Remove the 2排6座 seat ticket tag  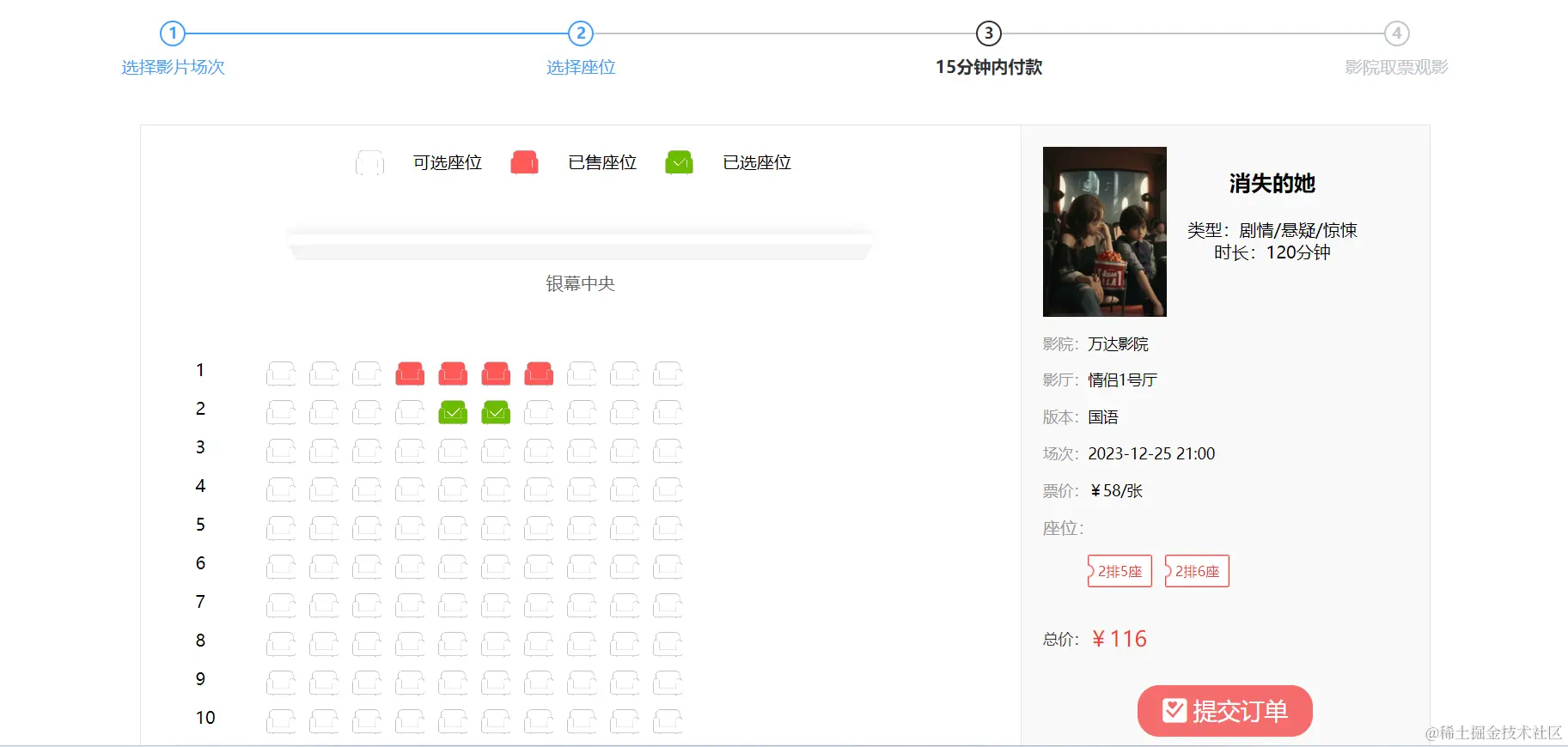(x=1197, y=571)
